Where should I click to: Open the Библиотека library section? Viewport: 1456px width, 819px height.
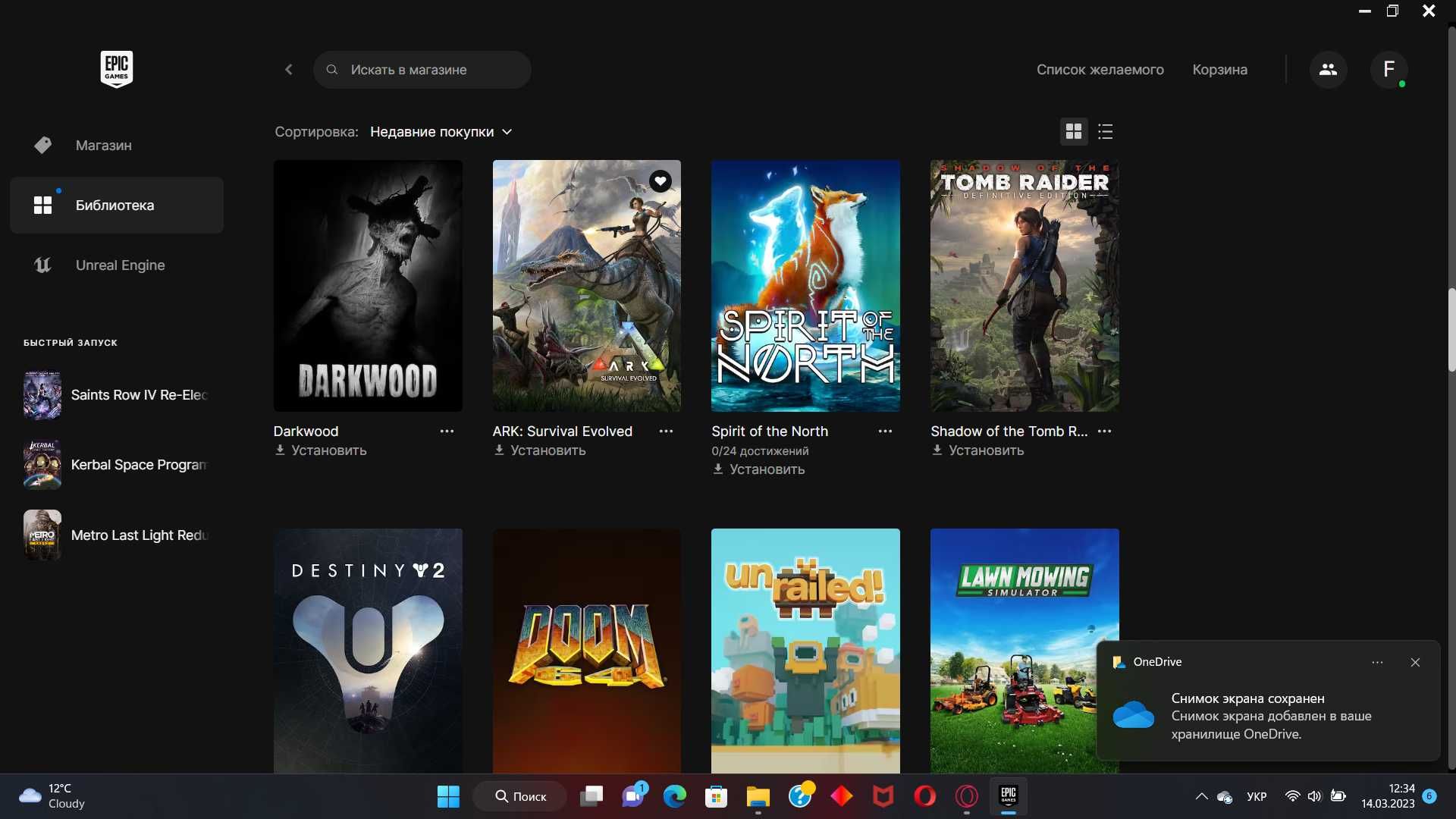[117, 206]
